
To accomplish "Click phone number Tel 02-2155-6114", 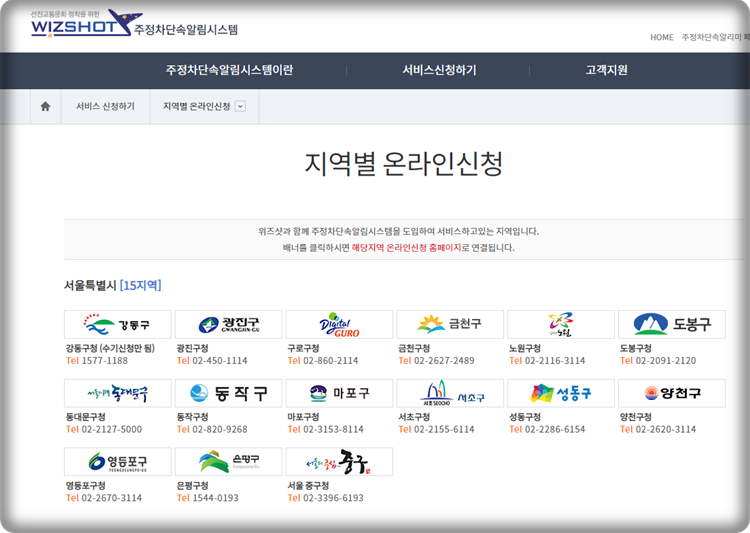I will coord(436,430).
